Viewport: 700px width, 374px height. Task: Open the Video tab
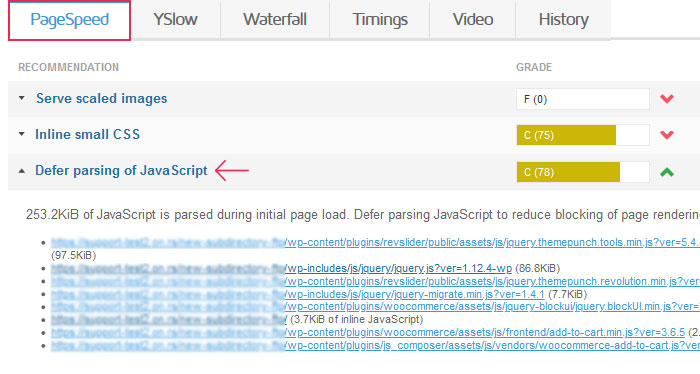coord(473,20)
